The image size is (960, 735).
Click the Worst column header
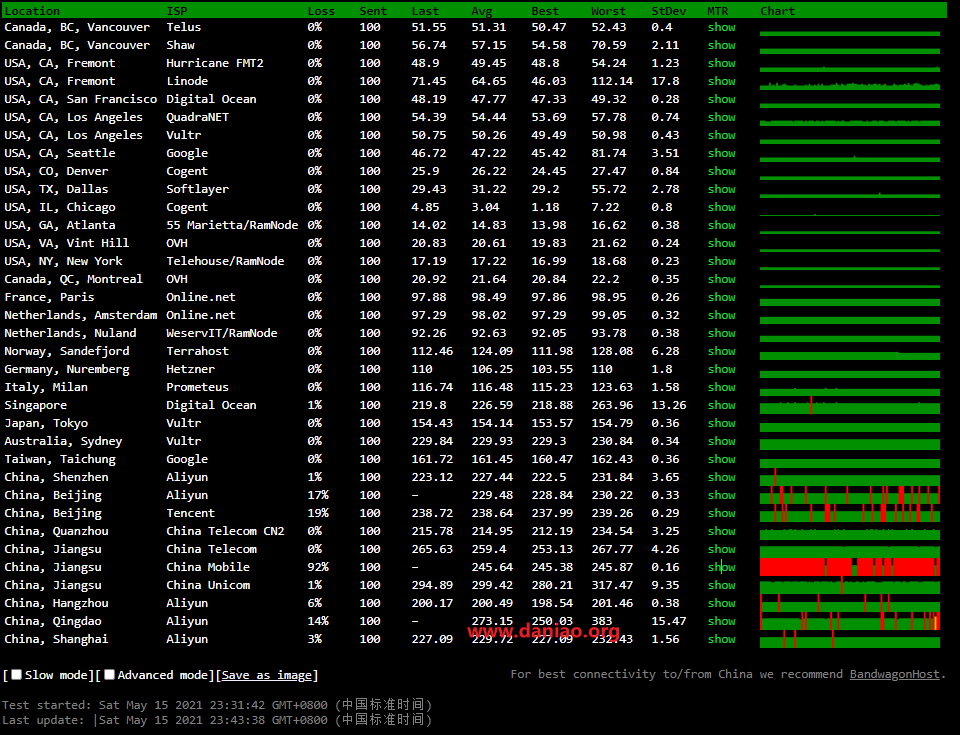[x=608, y=11]
